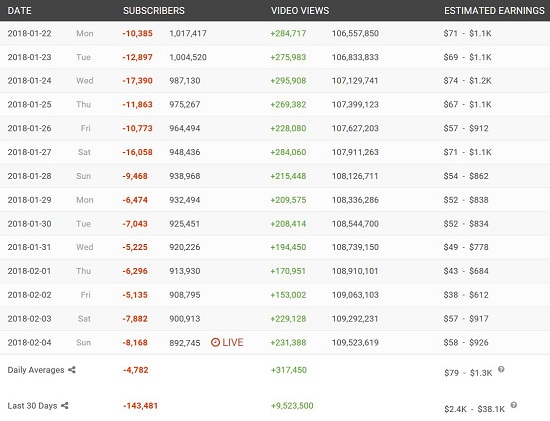
Task: Click help icon next to $2.4K - $38.1K
Action: point(514,405)
